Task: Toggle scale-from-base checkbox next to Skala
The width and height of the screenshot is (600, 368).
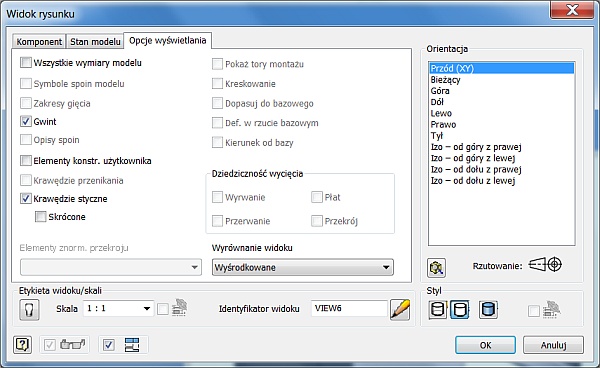Action: 163,309
